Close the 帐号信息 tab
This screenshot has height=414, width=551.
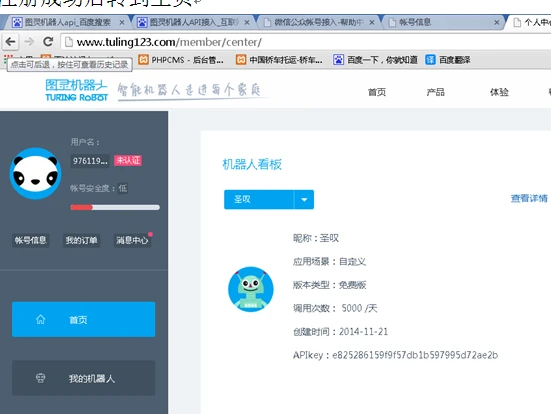[x=497, y=22]
